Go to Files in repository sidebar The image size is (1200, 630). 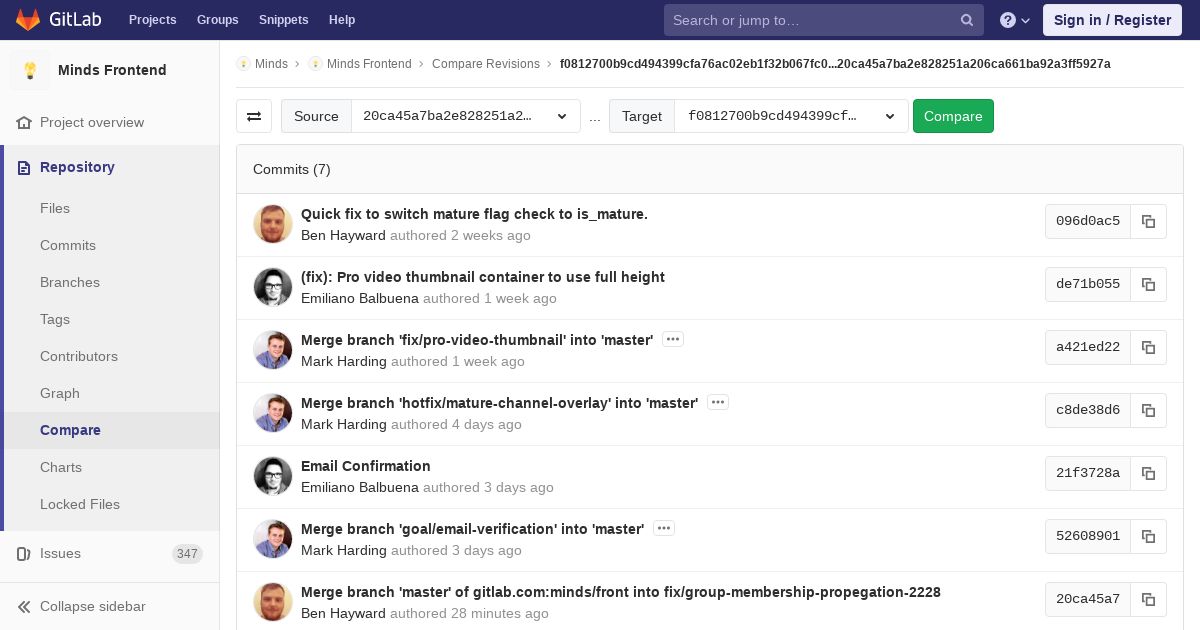(x=55, y=208)
